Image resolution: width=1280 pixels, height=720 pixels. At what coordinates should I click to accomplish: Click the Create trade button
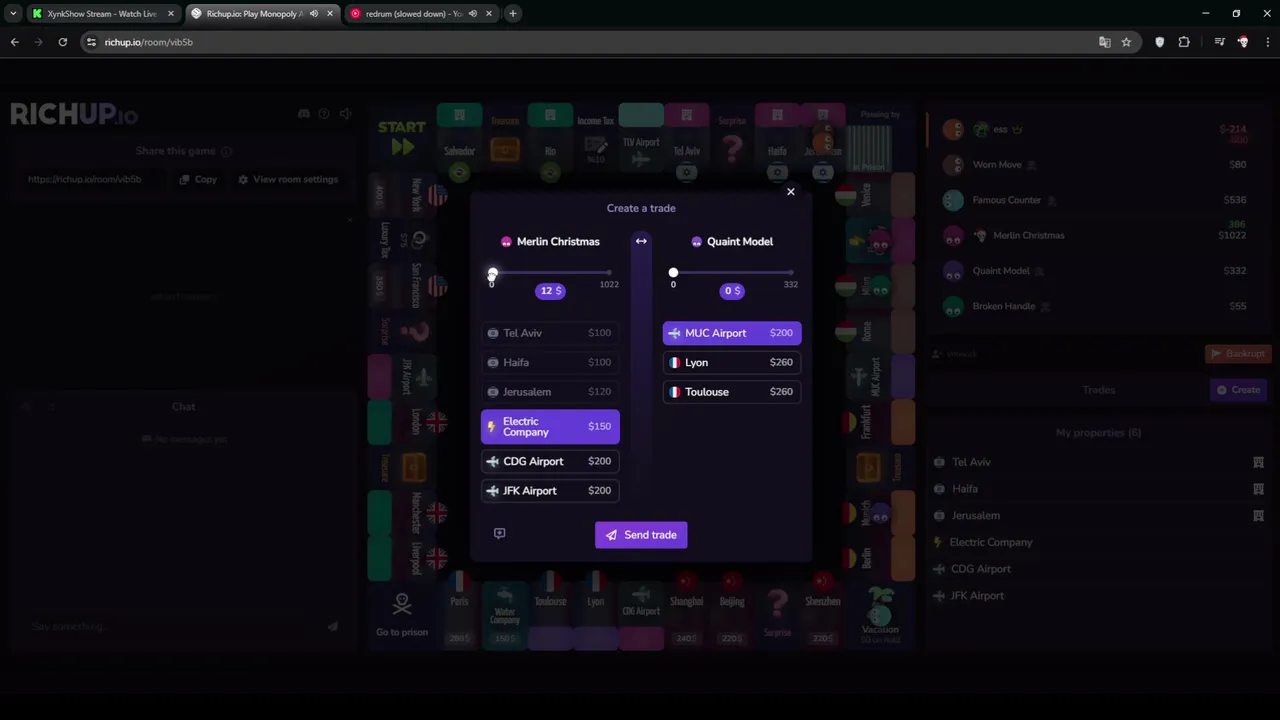click(x=1239, y=390)
